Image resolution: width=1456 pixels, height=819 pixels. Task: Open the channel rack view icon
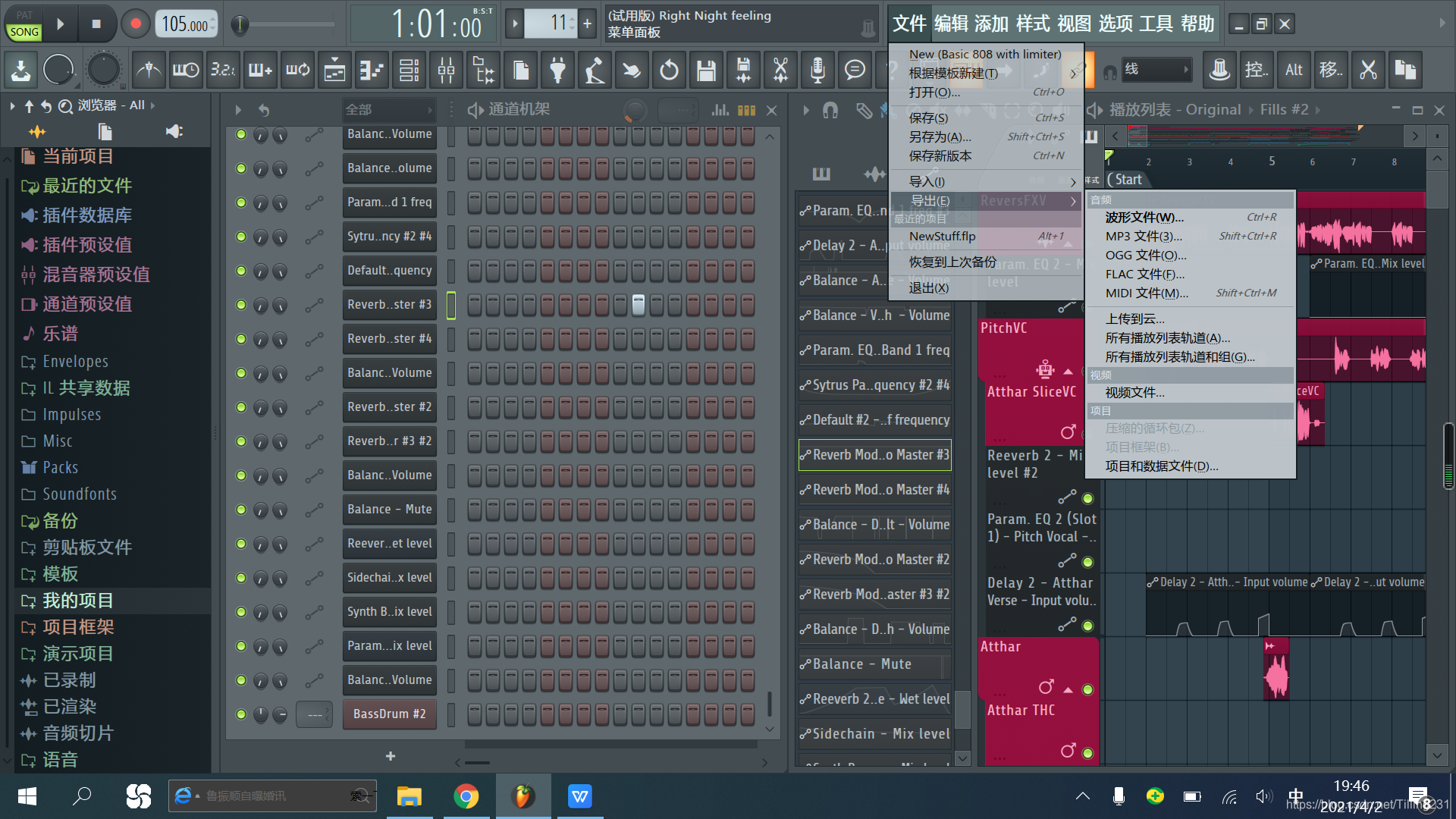409,71
